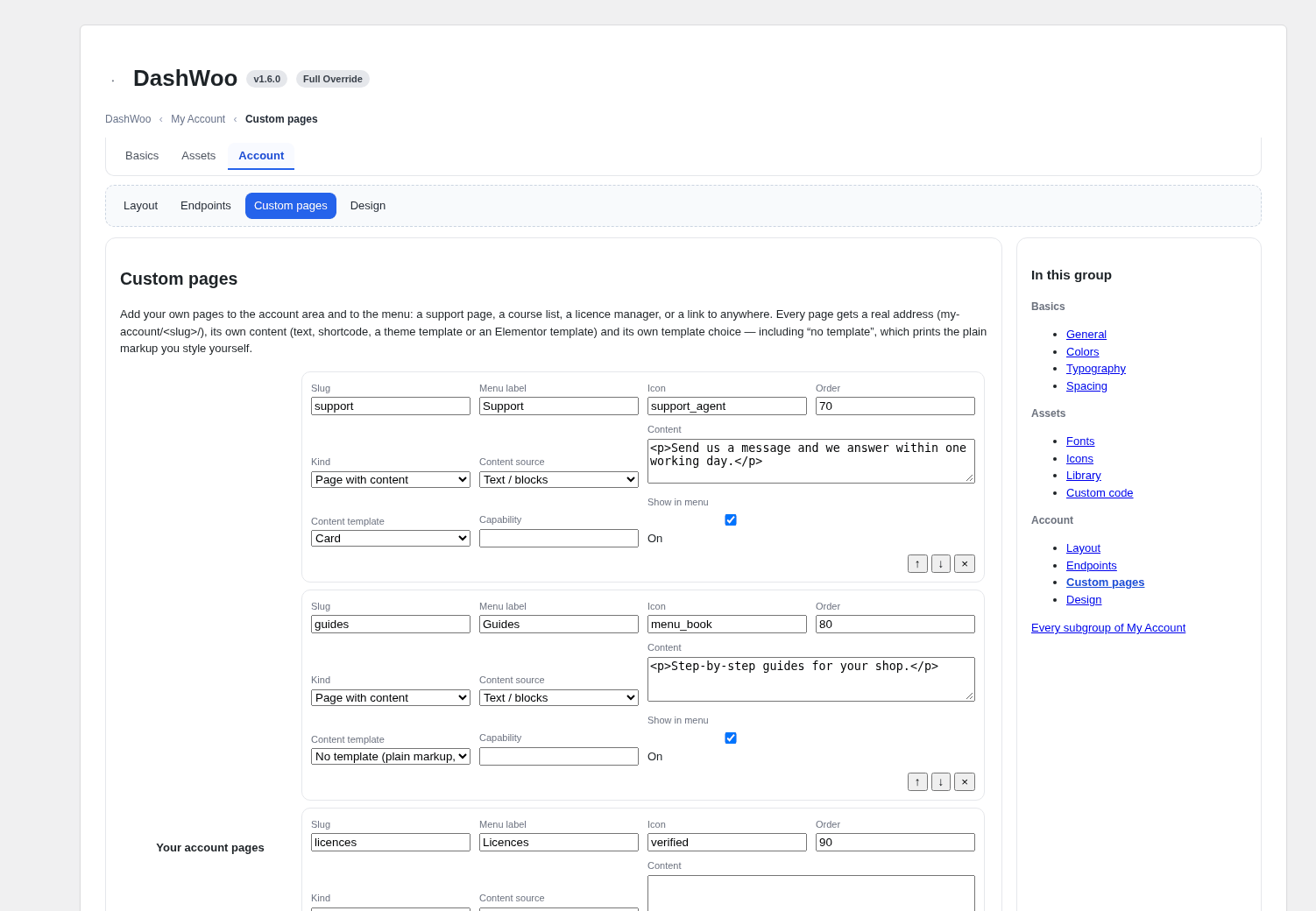1316x911 pixels.
Task: Move the guides page down
Action: 941,782
